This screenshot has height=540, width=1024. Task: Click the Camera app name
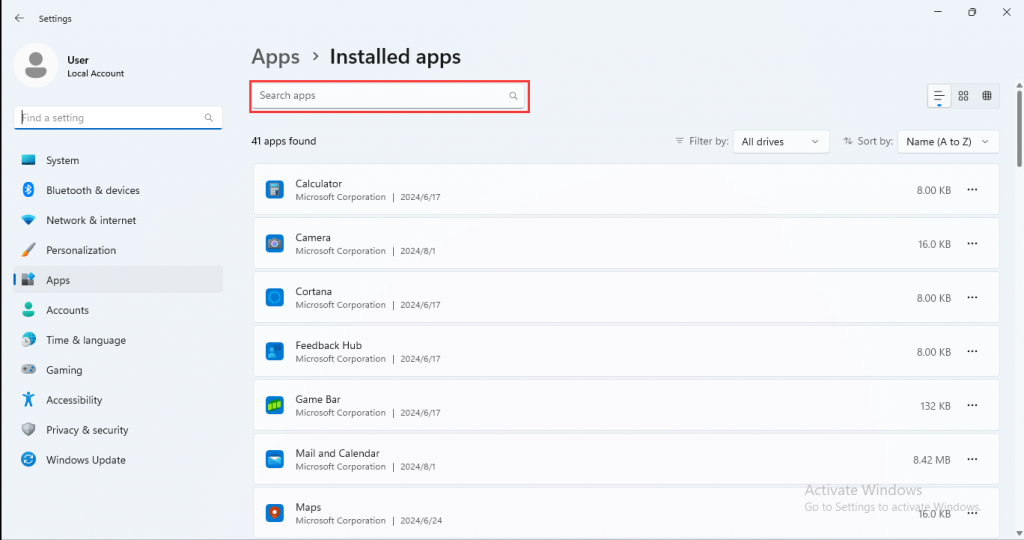click(x=313, y=238)
